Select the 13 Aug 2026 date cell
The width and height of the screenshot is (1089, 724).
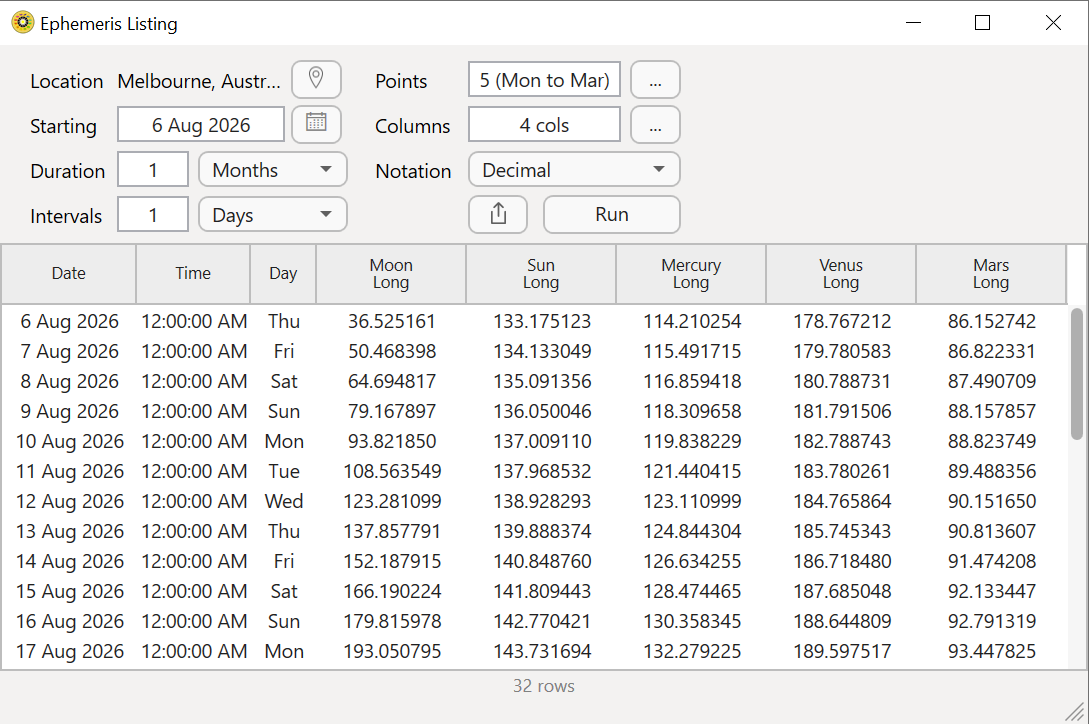[69, 531]
